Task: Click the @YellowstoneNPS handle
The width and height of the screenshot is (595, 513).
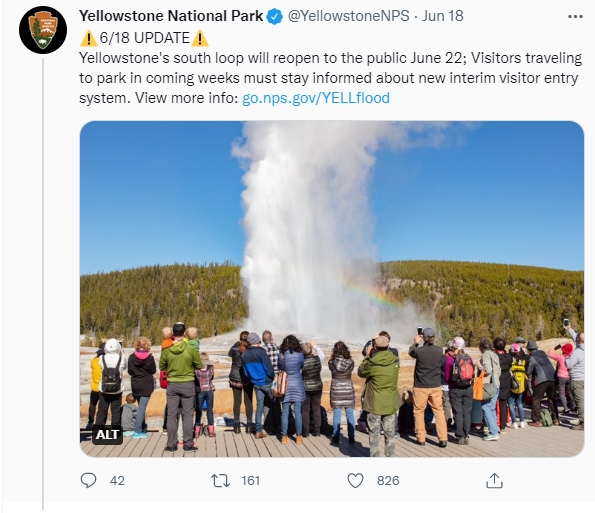Action: (348, 16)
